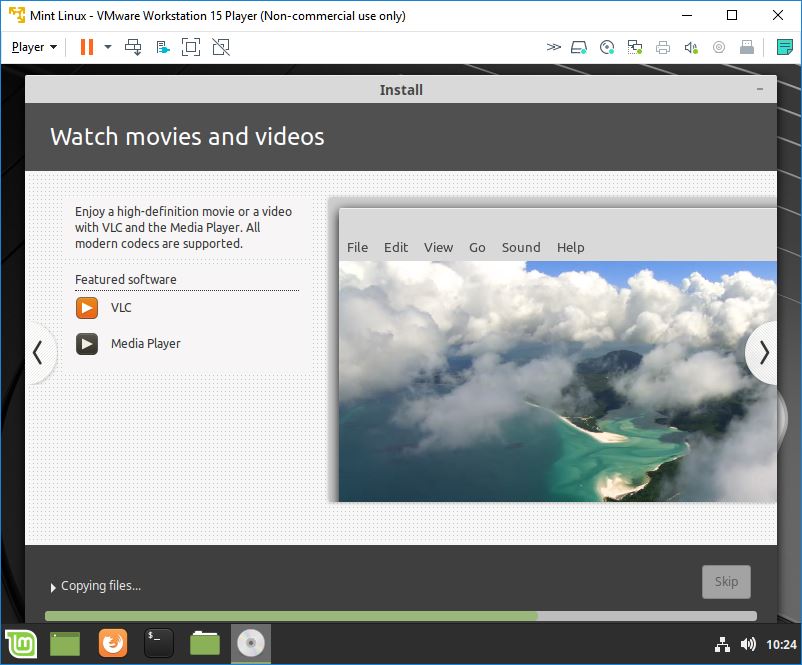Click the VMware Player app icon in titlebar

pos(17,15)
